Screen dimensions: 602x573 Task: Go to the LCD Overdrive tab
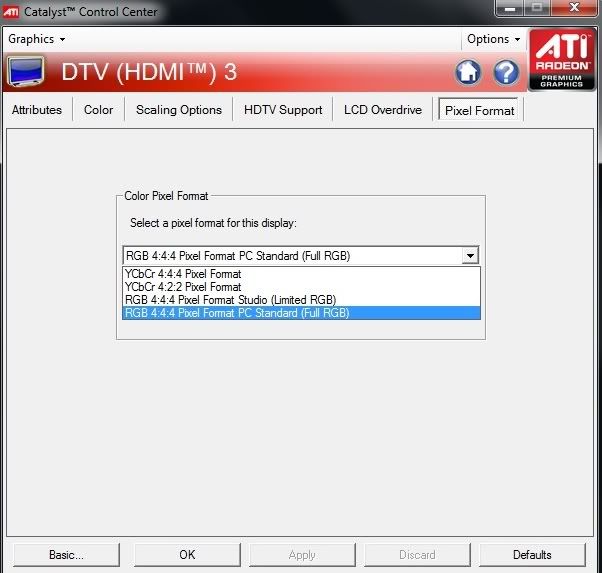coord(383,110)
